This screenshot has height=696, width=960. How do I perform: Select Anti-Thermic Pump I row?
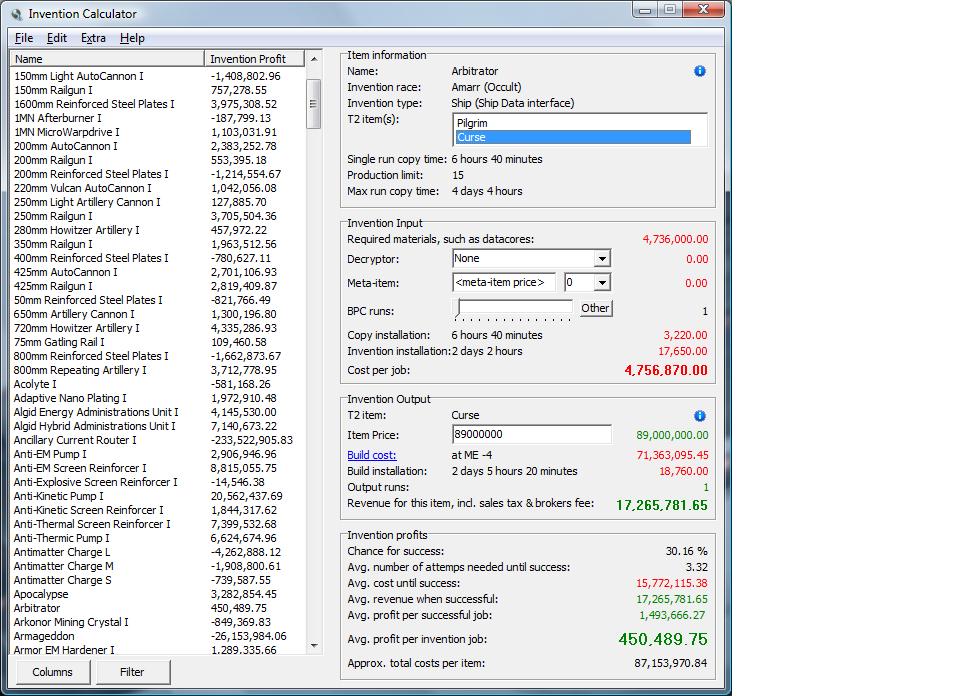coord(158,539)
